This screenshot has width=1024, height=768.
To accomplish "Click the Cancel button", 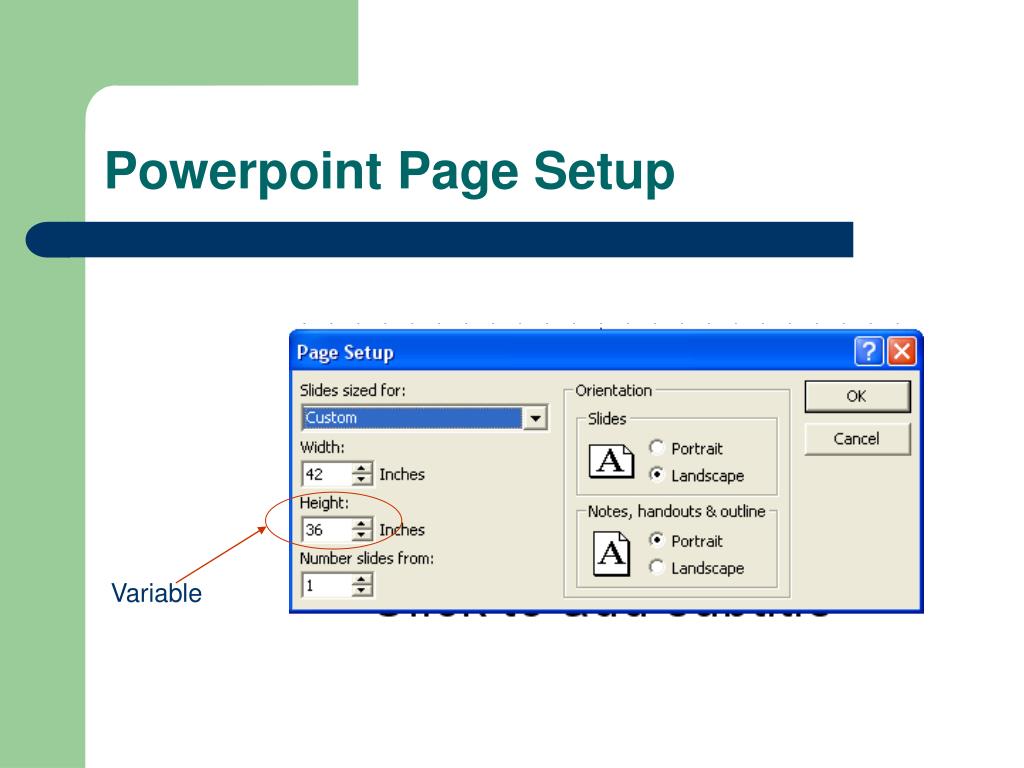I will (857, 439).
